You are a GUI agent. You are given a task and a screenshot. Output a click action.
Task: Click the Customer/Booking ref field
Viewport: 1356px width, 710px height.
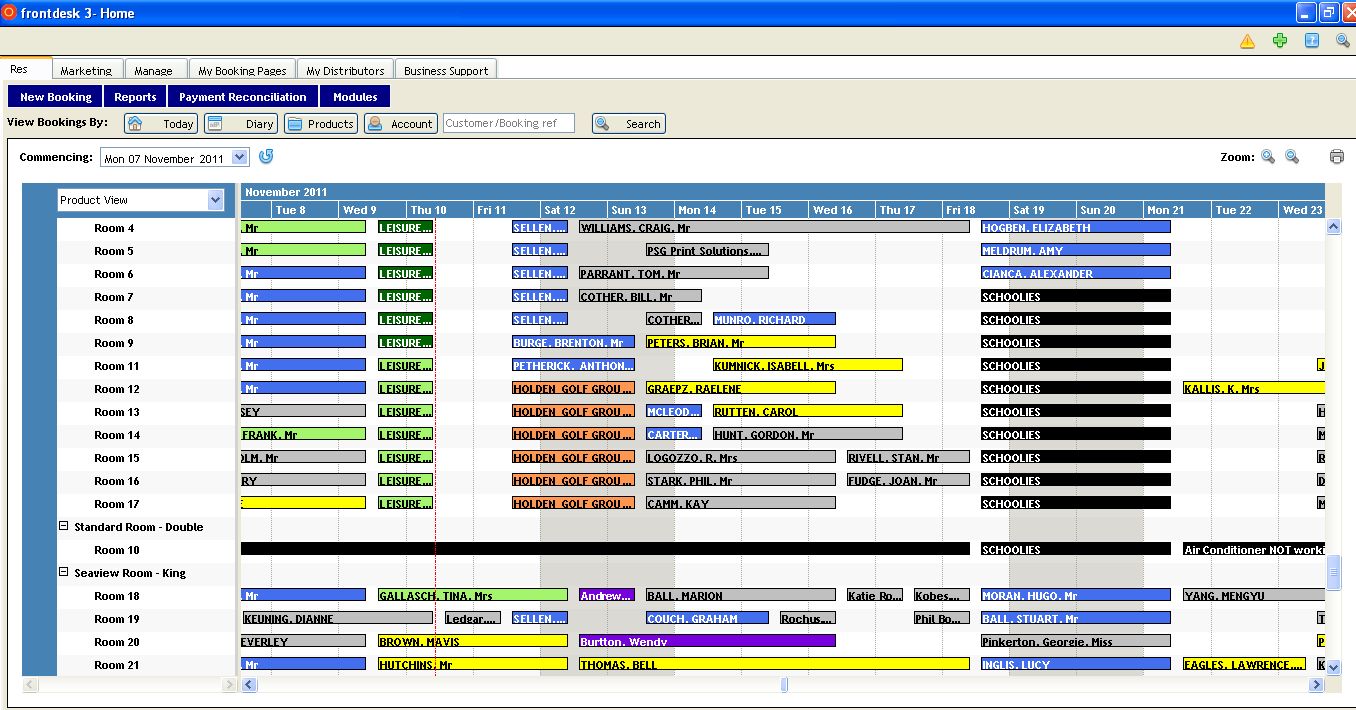point(509,123)
